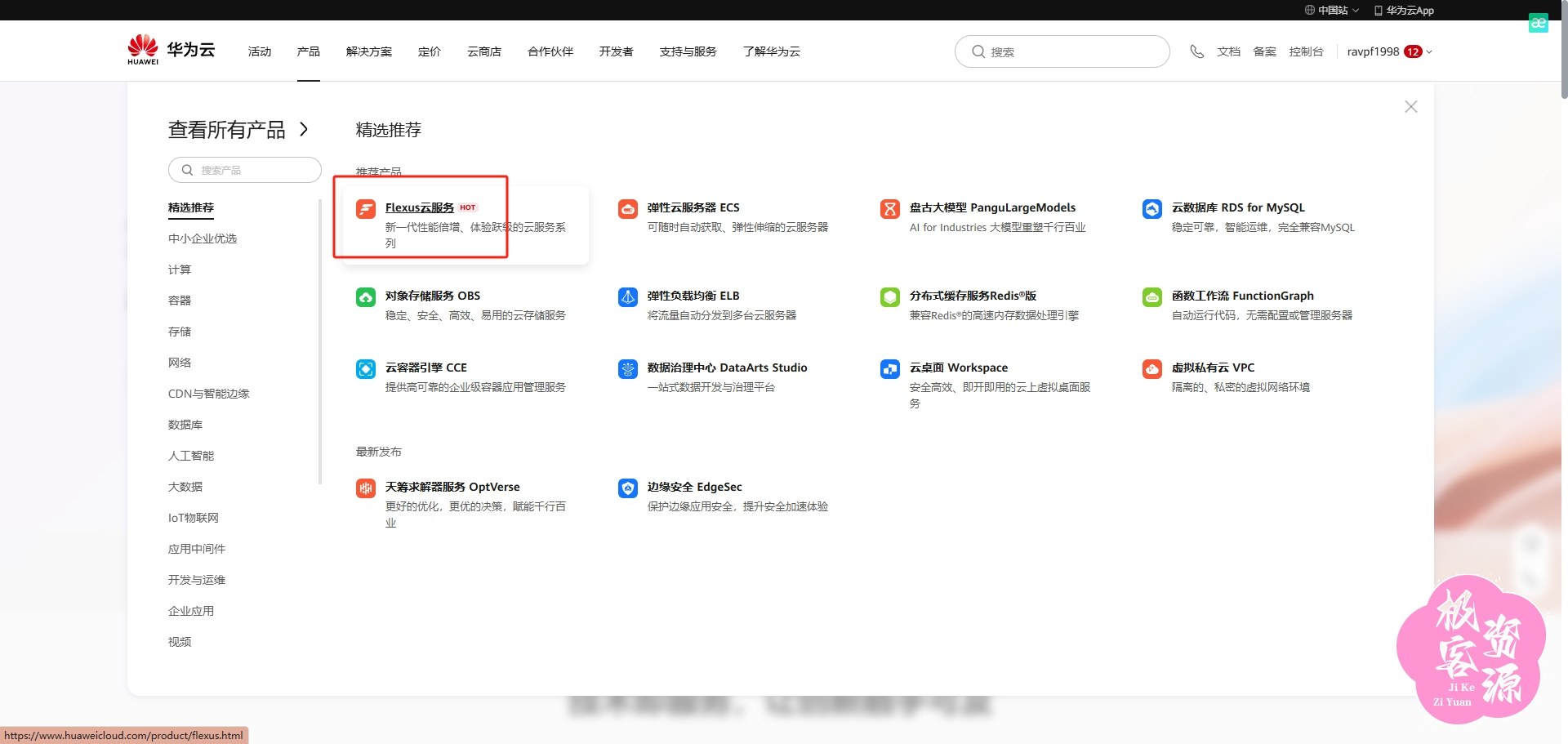The height and width of the screenshot is (744, 1568).
Task: Select the IoT物联网 category
Action: tap(194, 518)
